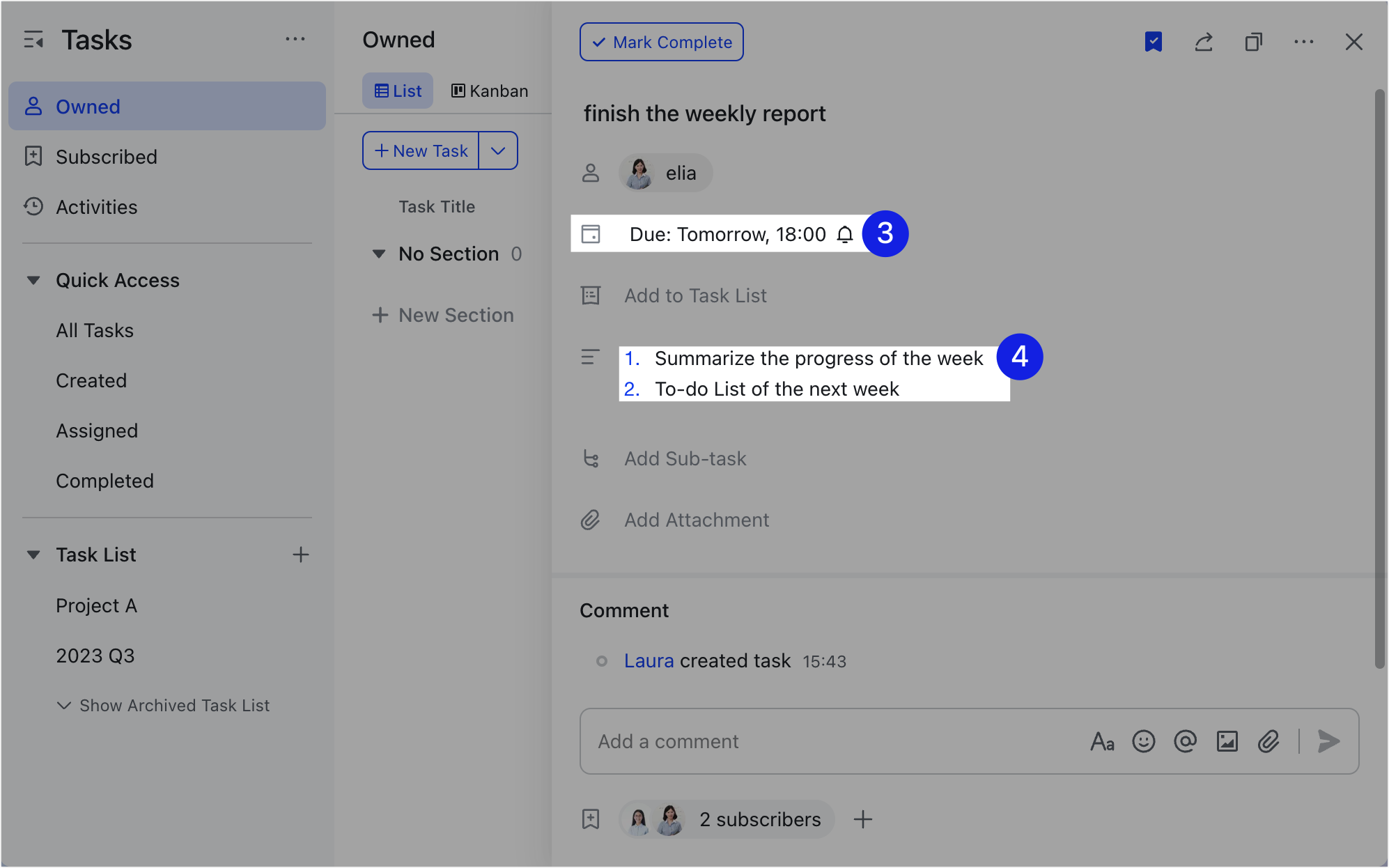Attach a file to the comment
Screen dimensions: 1389x868
click(x=1269, y=741)
